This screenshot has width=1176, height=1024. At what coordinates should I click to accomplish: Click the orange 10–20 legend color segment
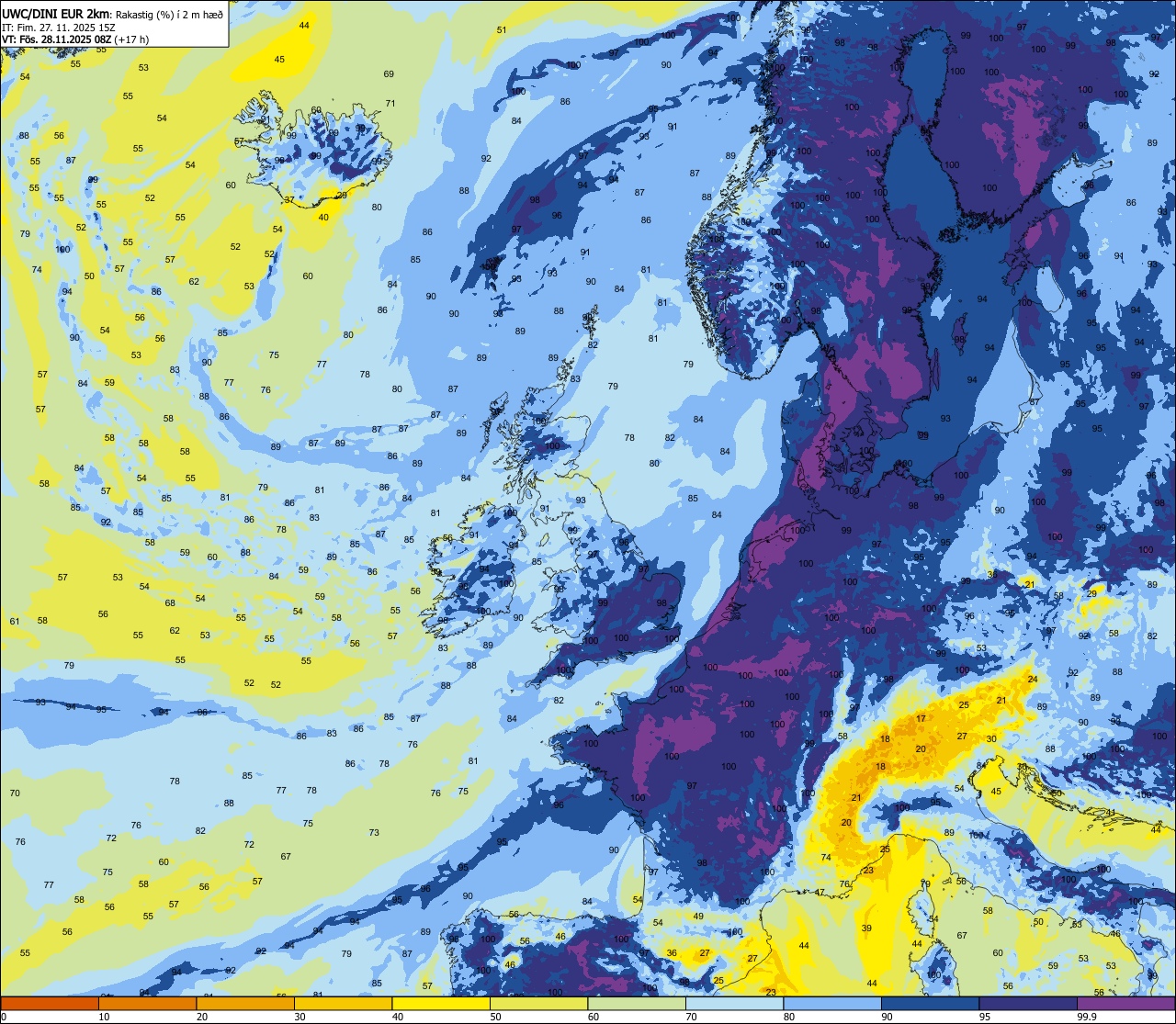click(x=147, y=1003)
